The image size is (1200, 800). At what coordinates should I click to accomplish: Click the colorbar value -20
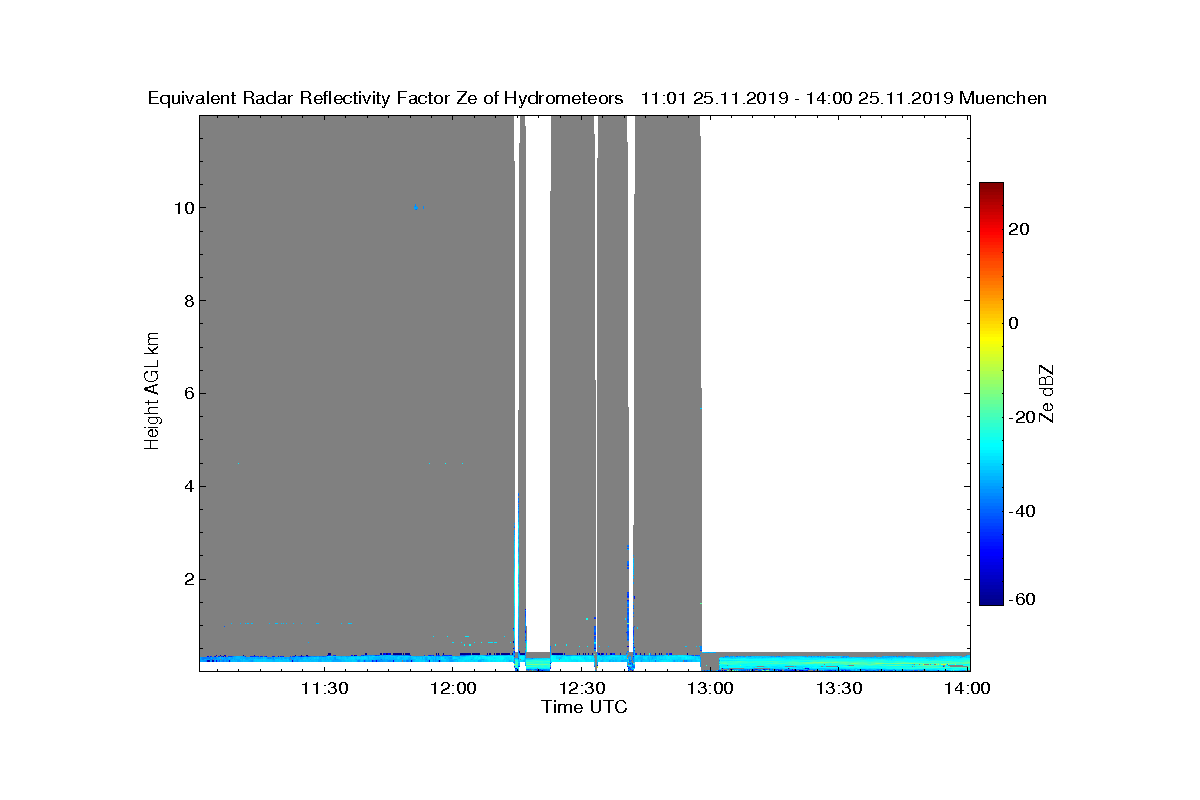(1021, 417)
